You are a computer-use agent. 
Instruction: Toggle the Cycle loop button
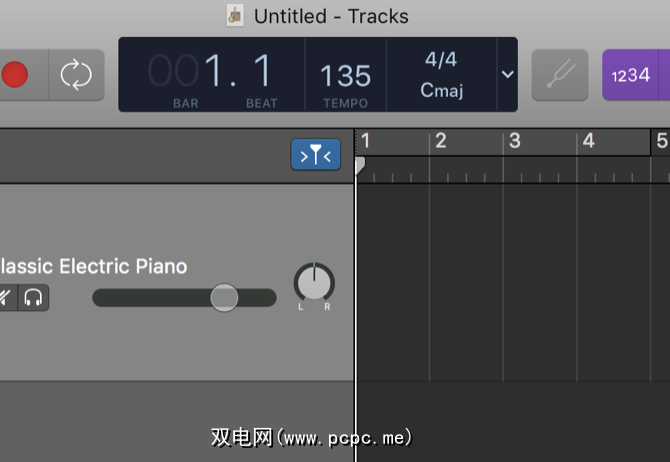(x=76, y=75)
